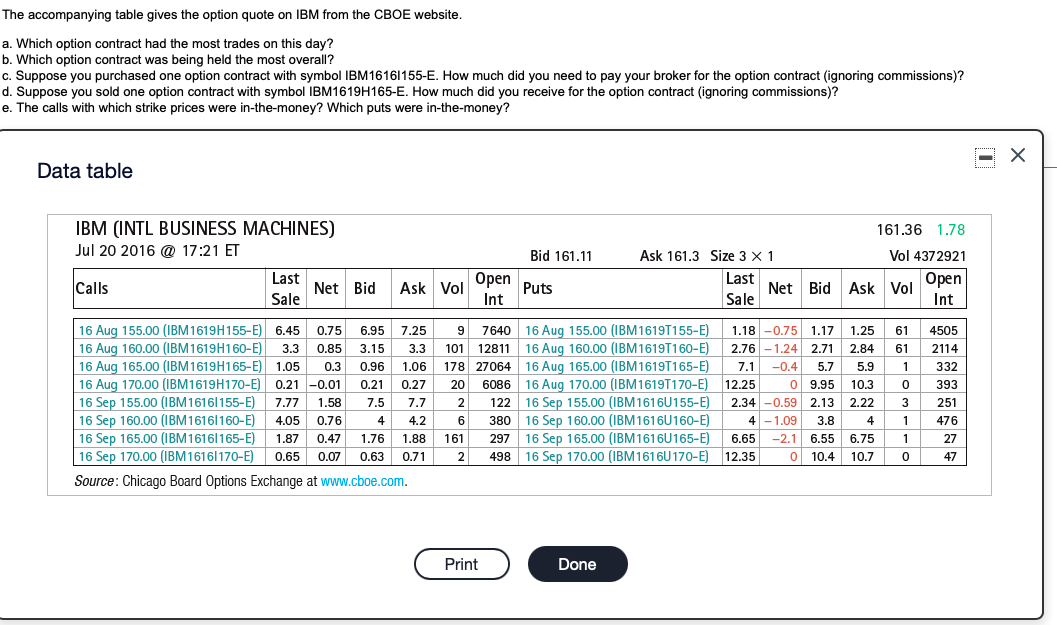Open the 16 Sep 170.00 put IBM1616U170-E
This screenshot has width=1057, height=625.
pyautogui.click(x=618, y=456)
